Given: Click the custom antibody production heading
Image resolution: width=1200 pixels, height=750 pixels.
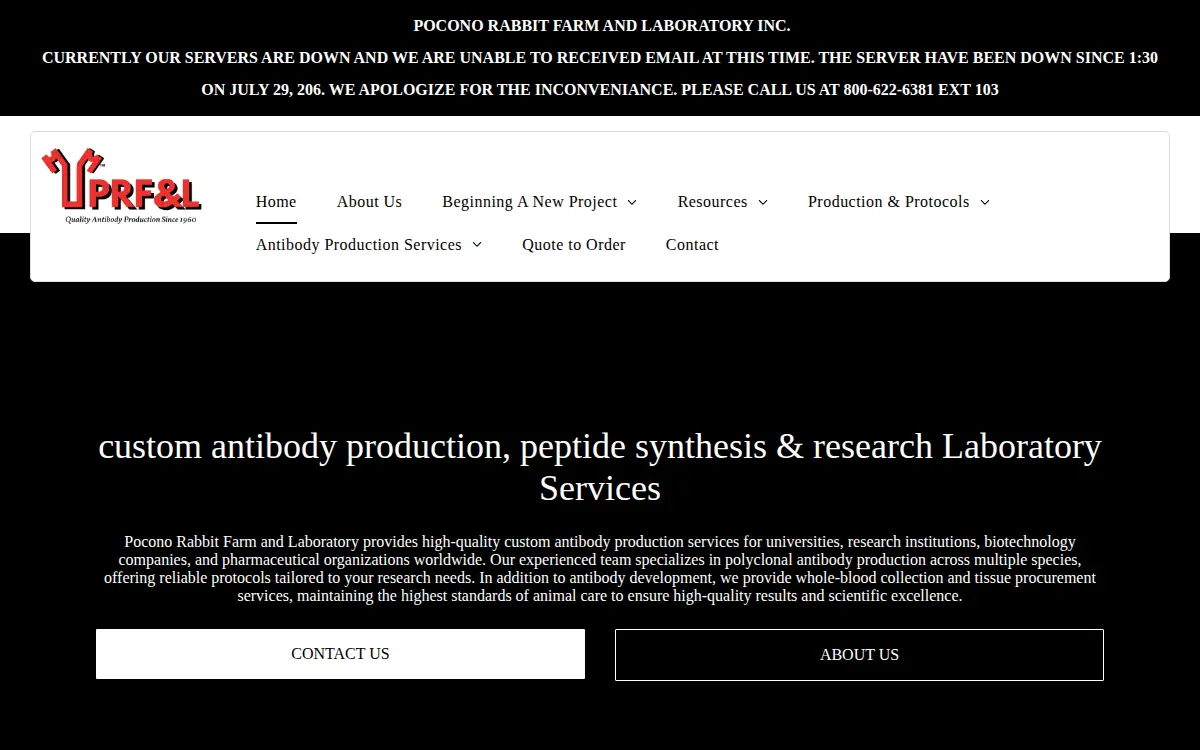Looking at the screenshot, I should 600,467.
